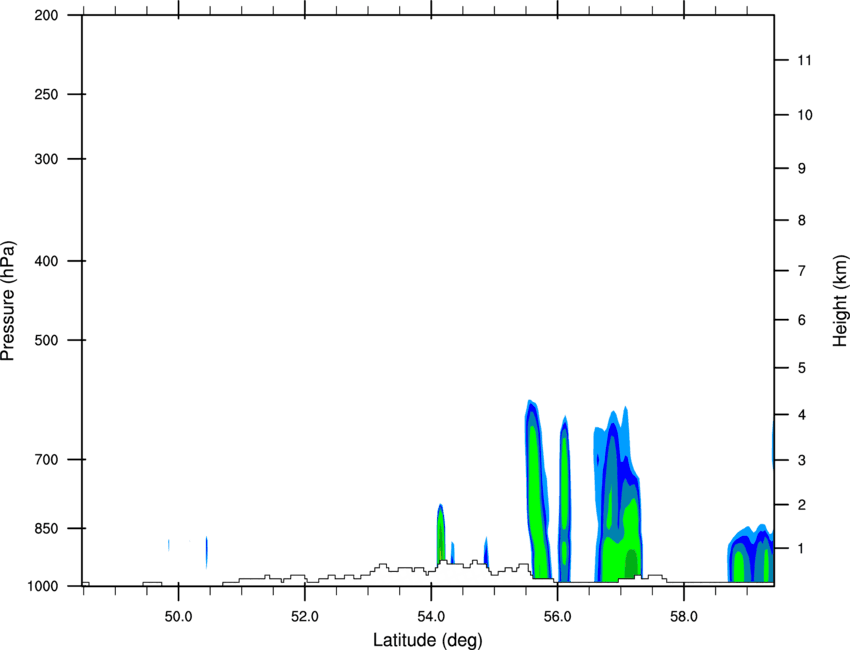Click the 700 pressure tick label
The image size is (850, 650).
(47, 459)
